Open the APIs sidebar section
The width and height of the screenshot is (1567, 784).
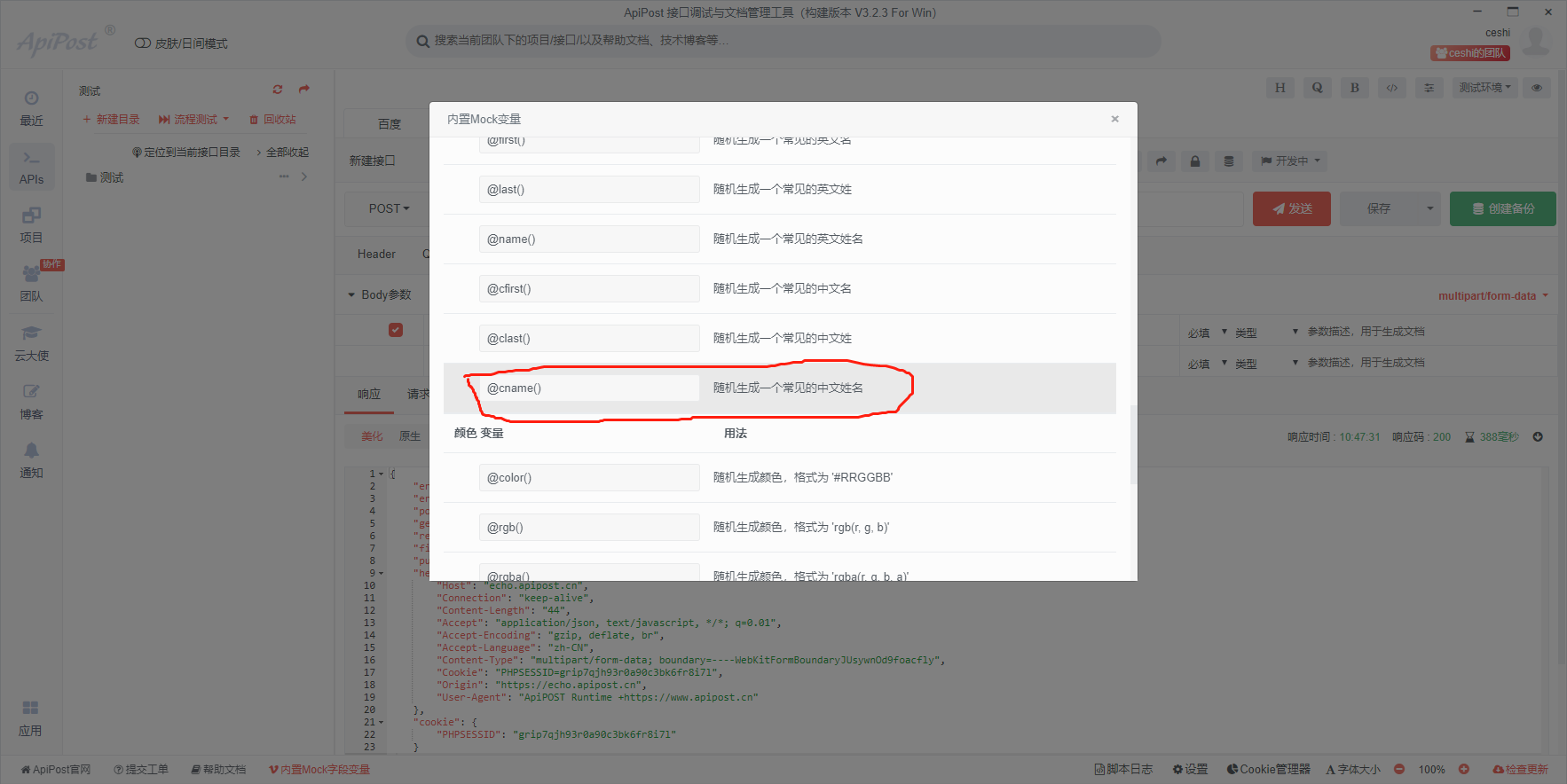click(31, 167)
